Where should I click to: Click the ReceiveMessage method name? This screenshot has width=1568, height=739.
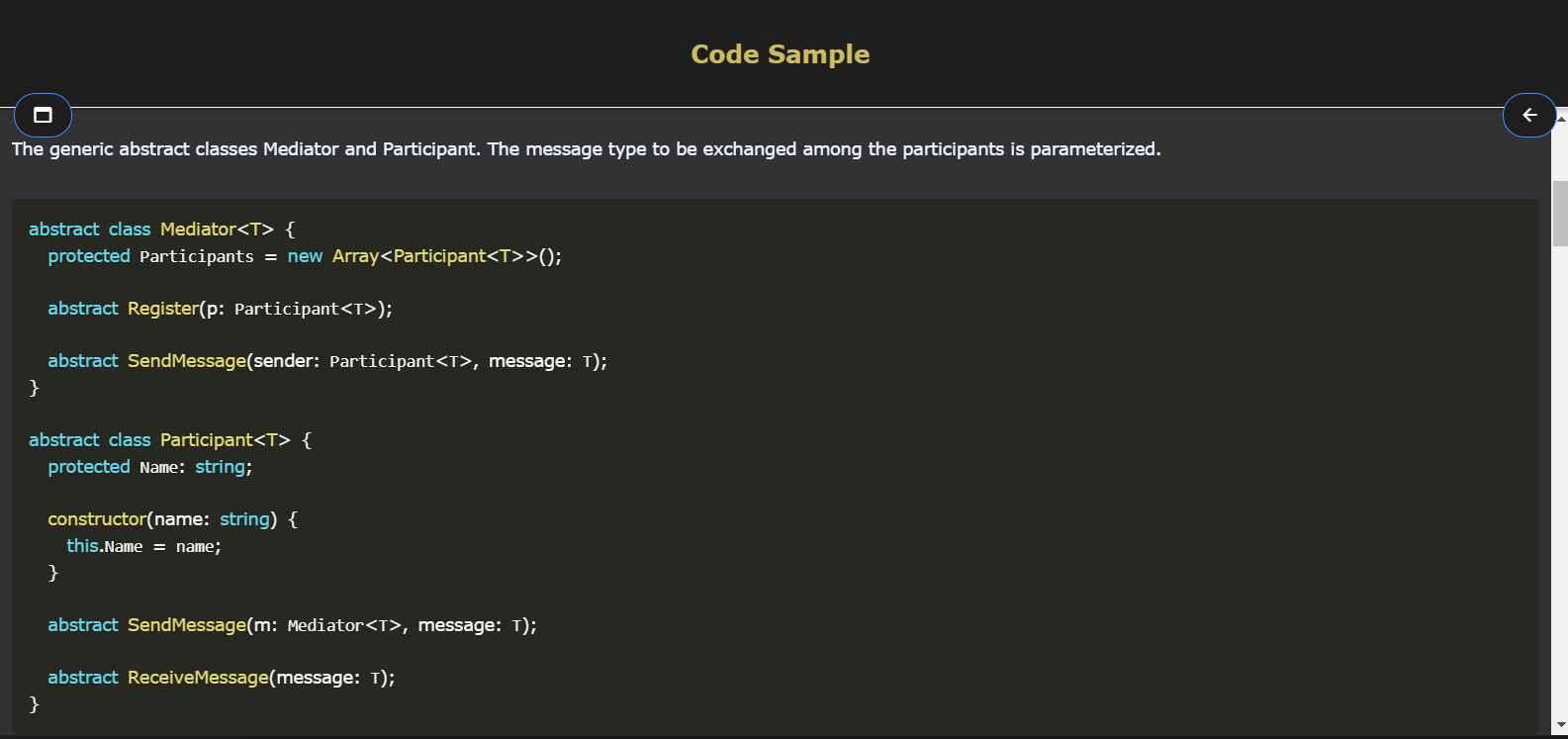coord(198,678)
